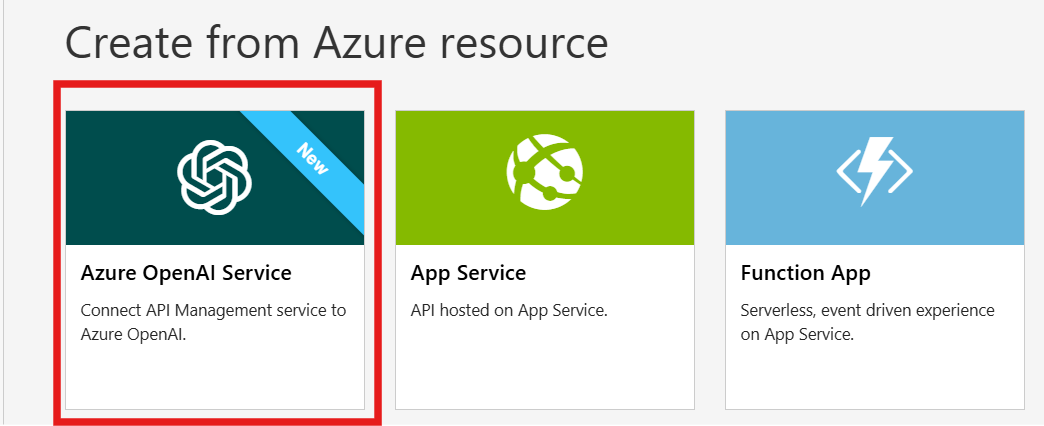Select the App Service title
1044x426 pixels.
pyautogui.click(x=468, y=273)
